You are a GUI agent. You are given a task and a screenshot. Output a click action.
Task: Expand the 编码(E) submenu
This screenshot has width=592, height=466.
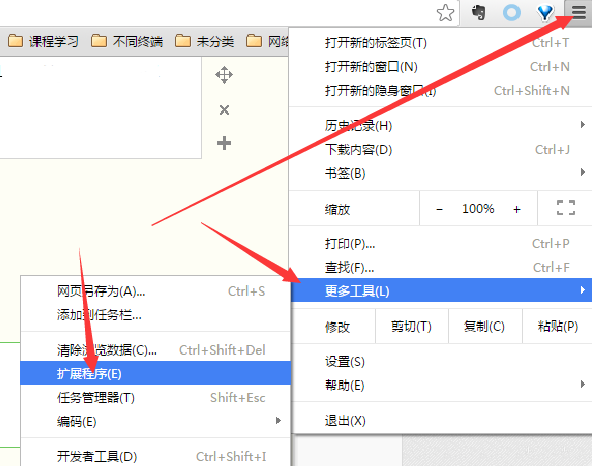pos(156,421)
